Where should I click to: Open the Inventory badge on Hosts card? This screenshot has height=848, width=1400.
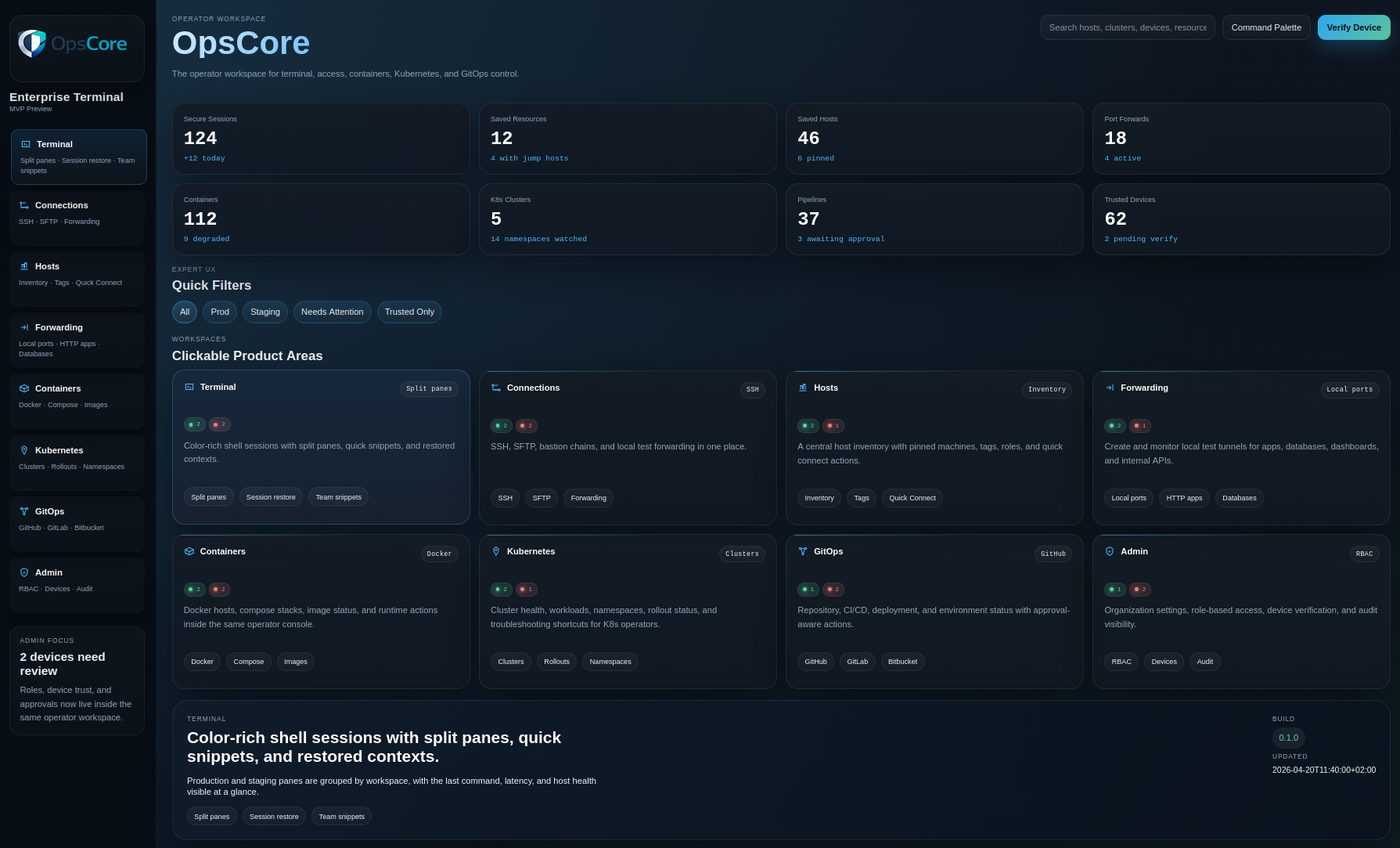[x=819, y=497]
